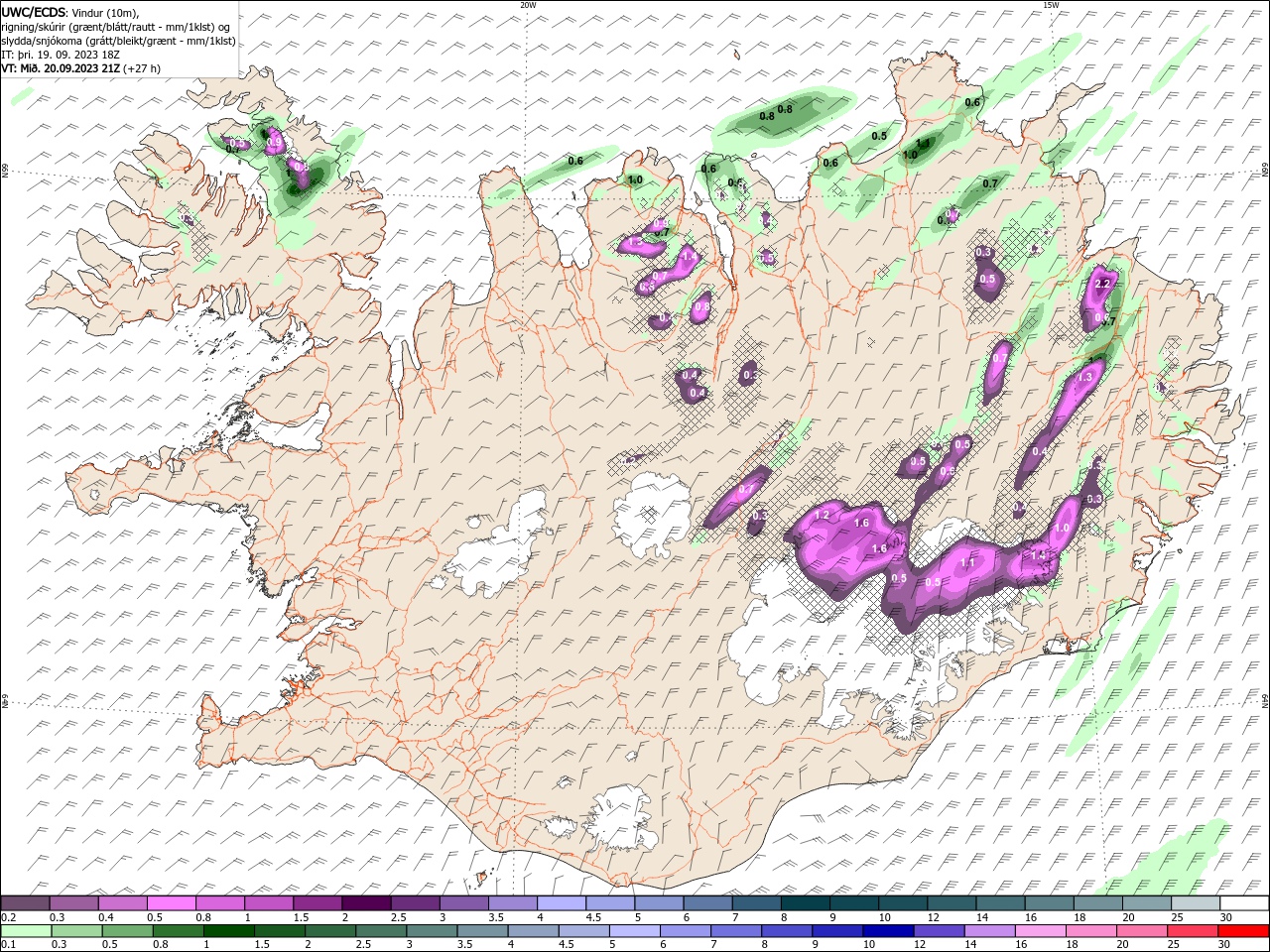The width and height of the screenshot is (1270, 952).
Task: Click the 0.7 value in the northeast green patch
Action: pyautogui.click(x=990, y=183)
